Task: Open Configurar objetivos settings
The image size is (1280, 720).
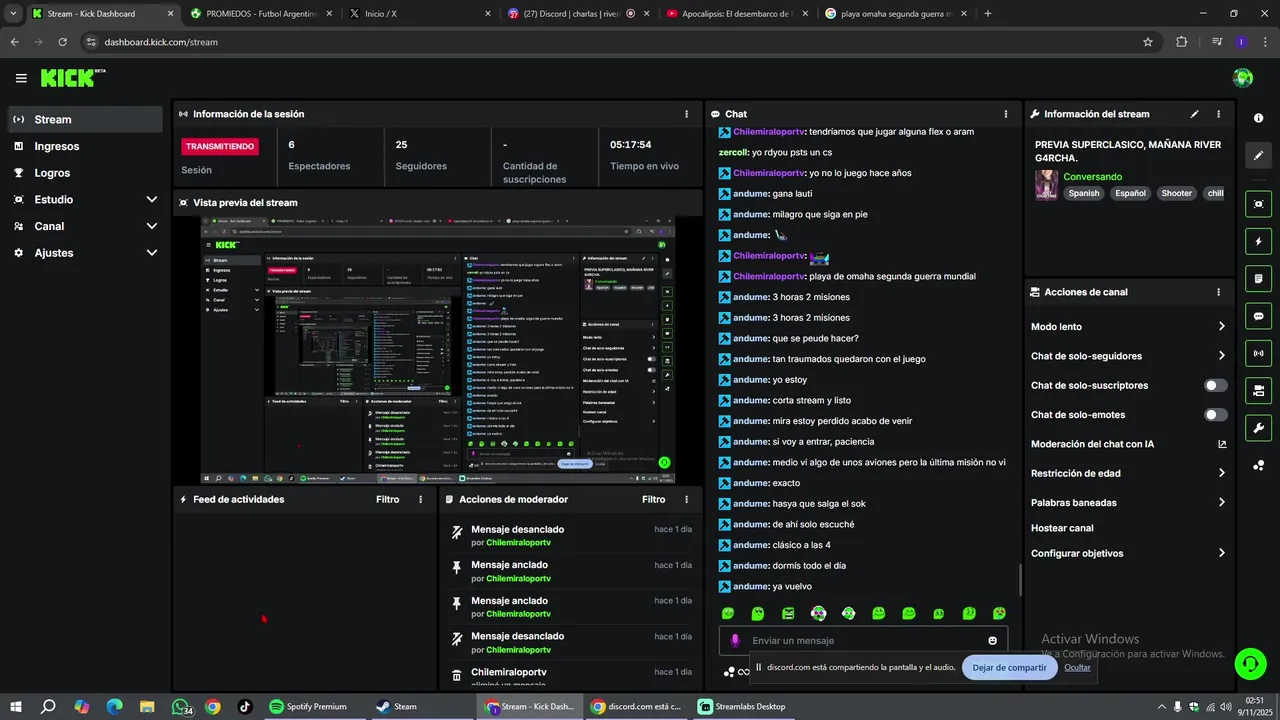Action: pos(1128,553)
